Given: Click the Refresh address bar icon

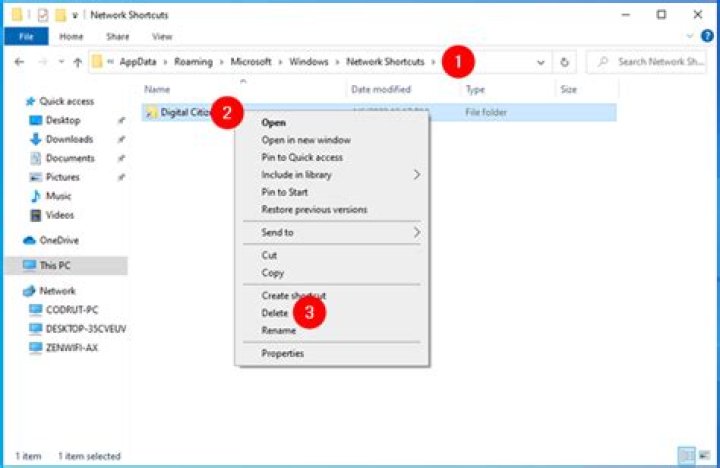Looking at the screenshot, I should click(x=565, y=62).
